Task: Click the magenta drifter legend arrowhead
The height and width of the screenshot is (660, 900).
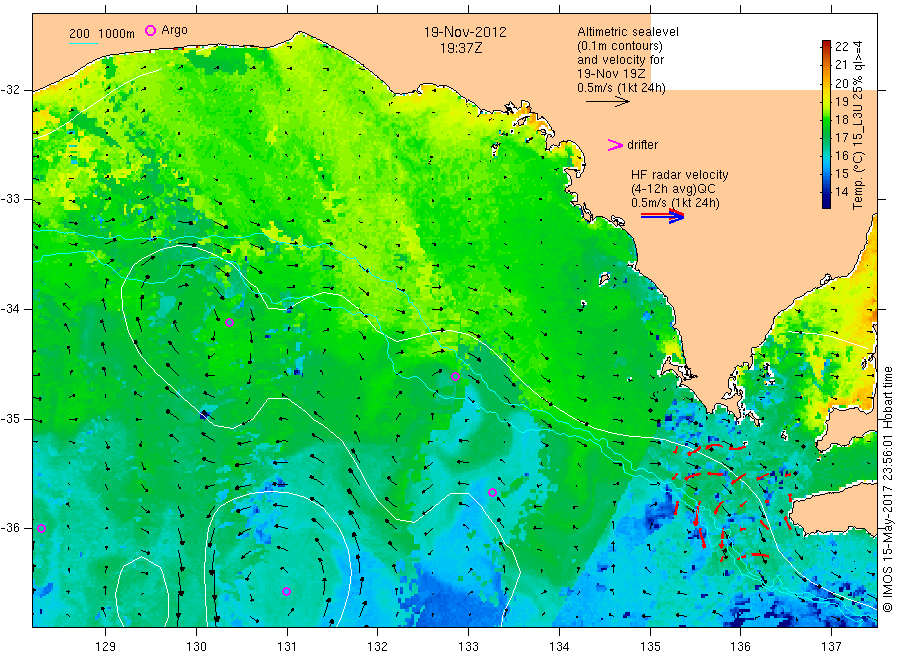Action: pos(615,145)
